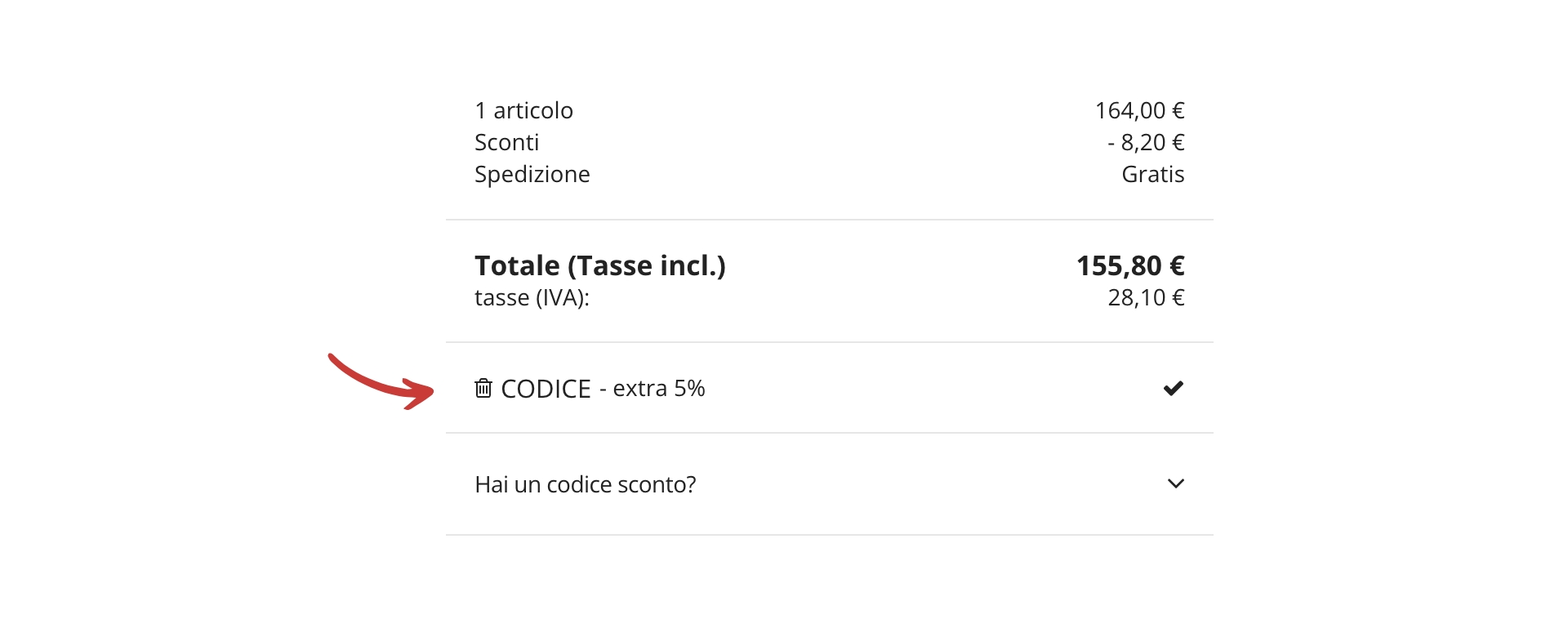Select the CODICE voucher name

546,389
